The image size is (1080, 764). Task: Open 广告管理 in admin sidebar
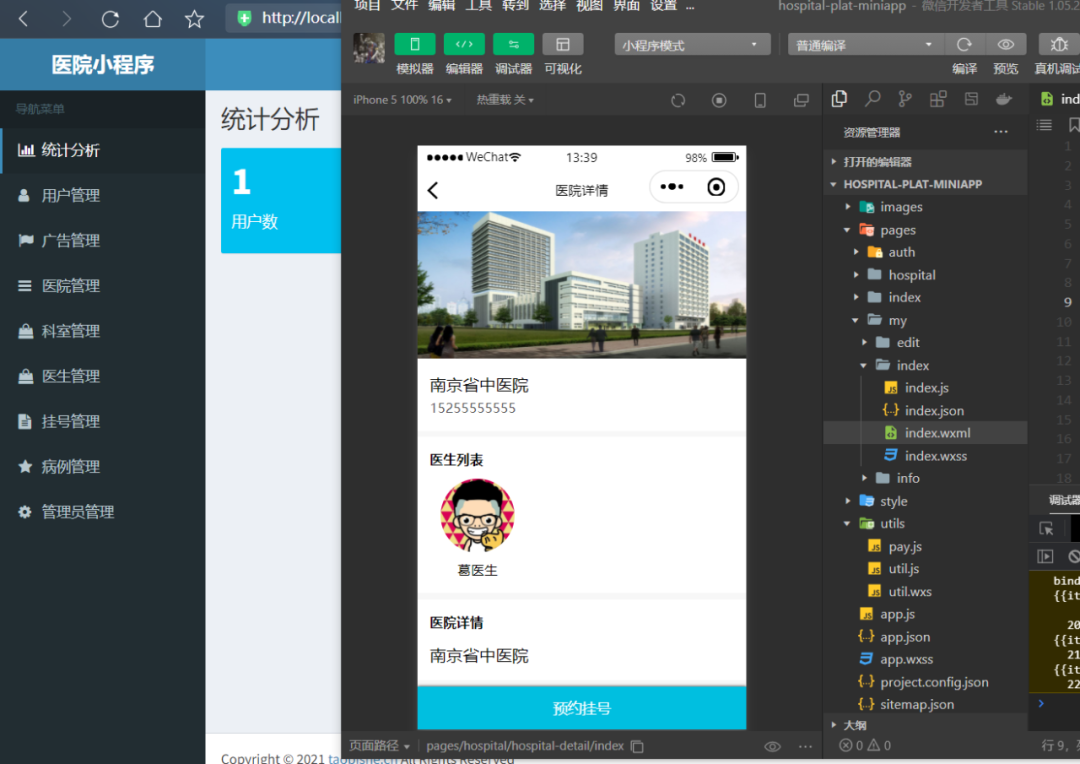tap(103, 240)
